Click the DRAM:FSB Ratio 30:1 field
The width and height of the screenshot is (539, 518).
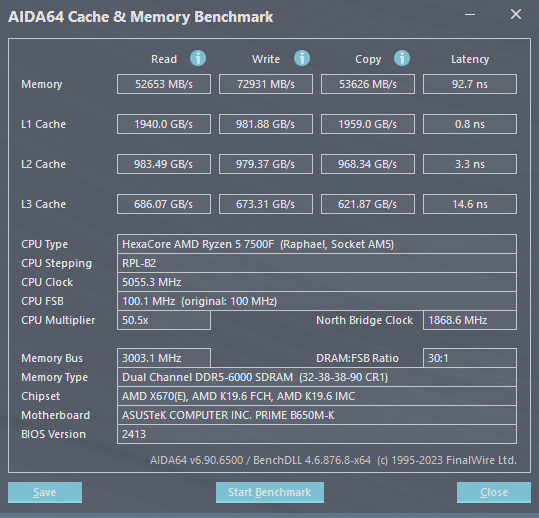(x=470, y=358)
